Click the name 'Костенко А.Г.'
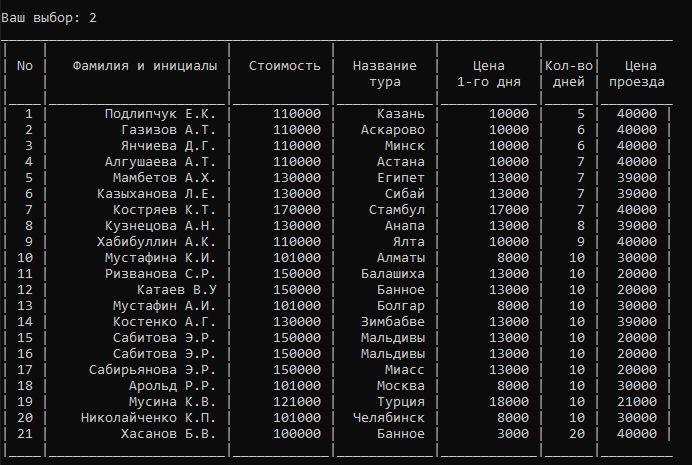 (x=165, y=322)
